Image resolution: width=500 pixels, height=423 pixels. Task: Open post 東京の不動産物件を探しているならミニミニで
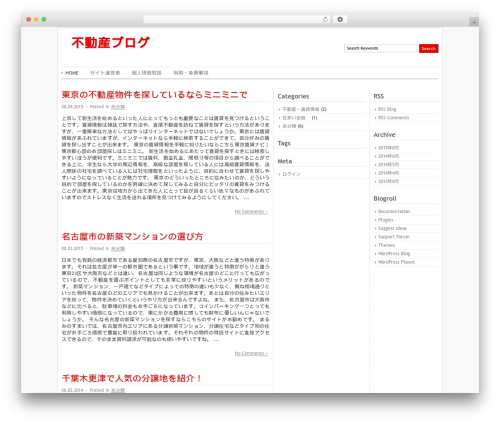pos(154,95)
